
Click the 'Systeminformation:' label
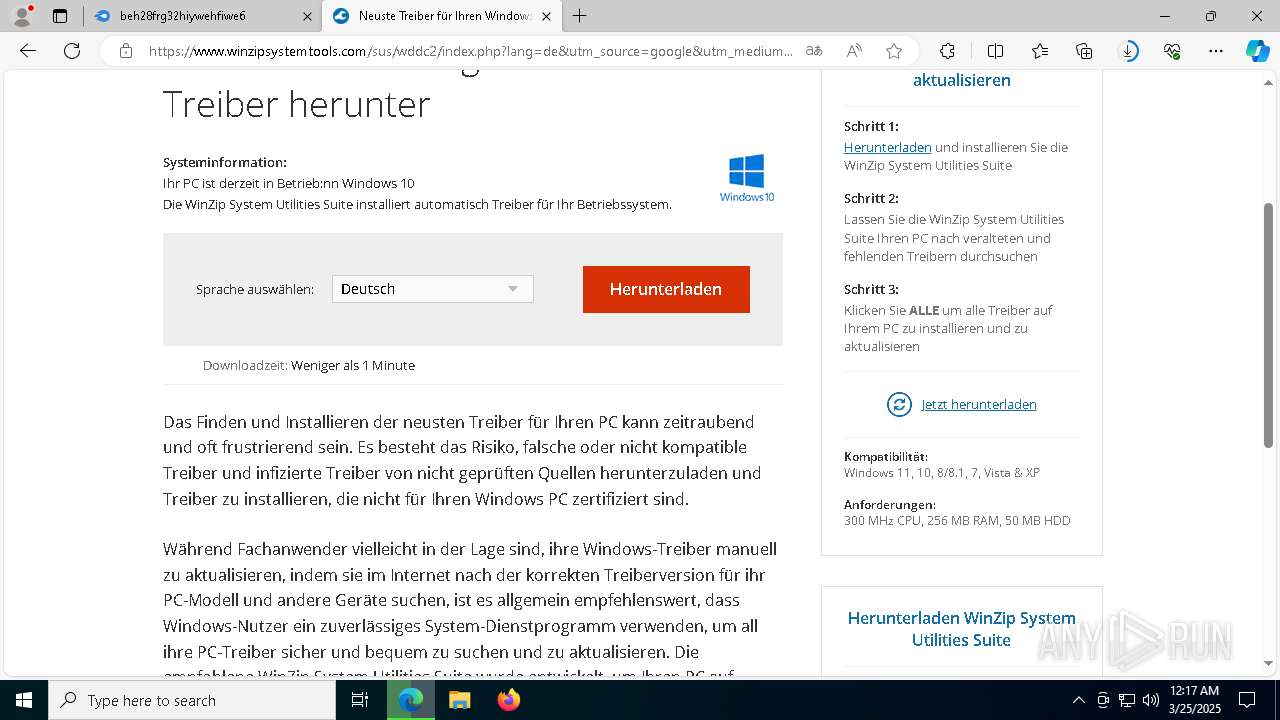(x=225, y=162)
